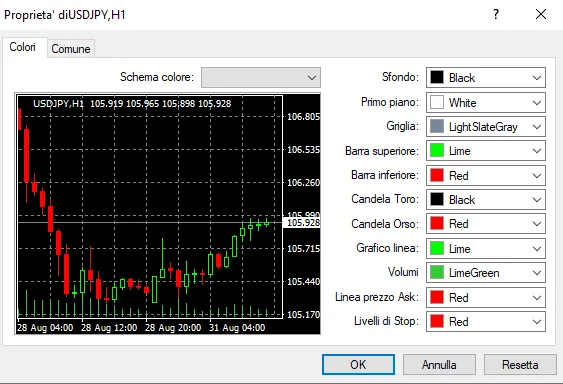Expand the Candela Toro dropdown arrow
The height and width of the screenshot is (384, 563).
click(x=537, y=200)
